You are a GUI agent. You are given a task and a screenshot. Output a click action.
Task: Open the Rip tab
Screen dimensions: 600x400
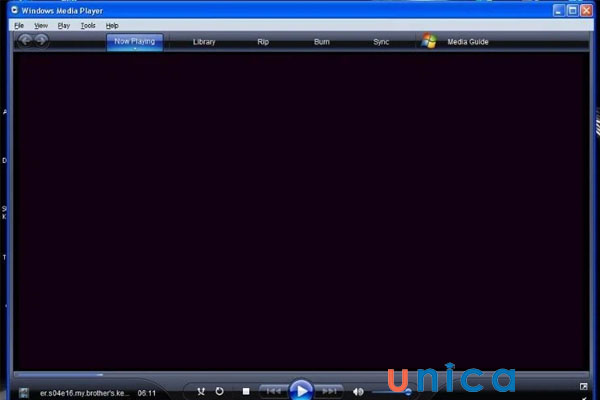(x=263, y=42)
